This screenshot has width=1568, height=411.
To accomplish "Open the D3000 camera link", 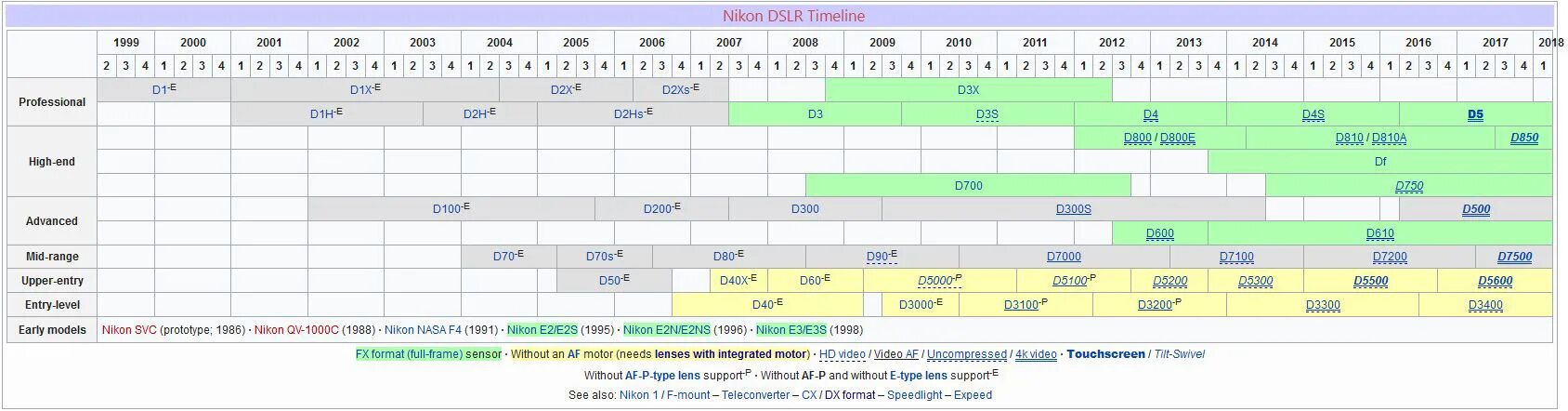I will (x=916, y=305).
